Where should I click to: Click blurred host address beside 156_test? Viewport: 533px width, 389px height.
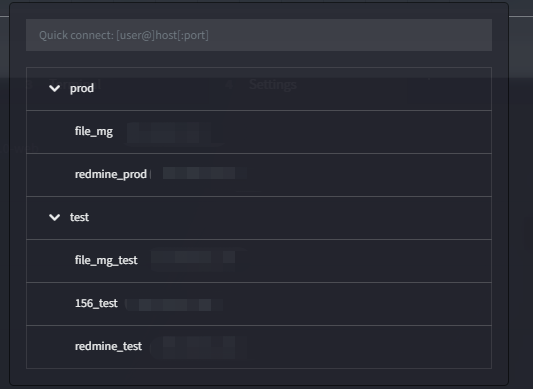pyautogui.click(x=174, y=304)
